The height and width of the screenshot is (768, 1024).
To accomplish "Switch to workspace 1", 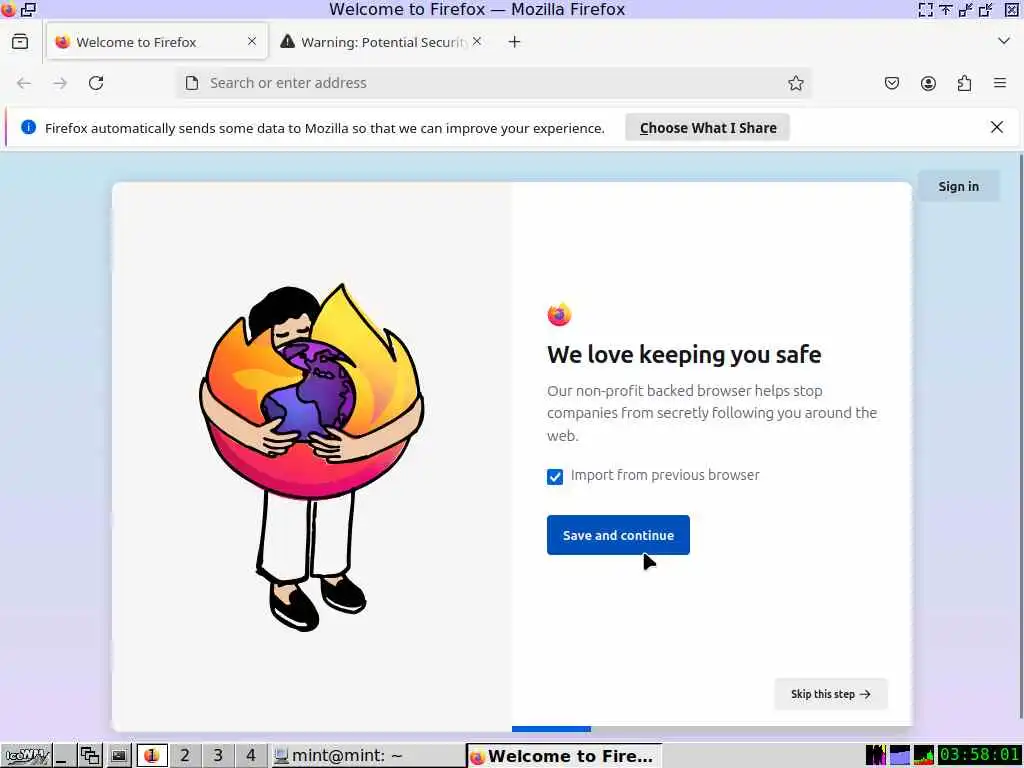I will [152, 756].
